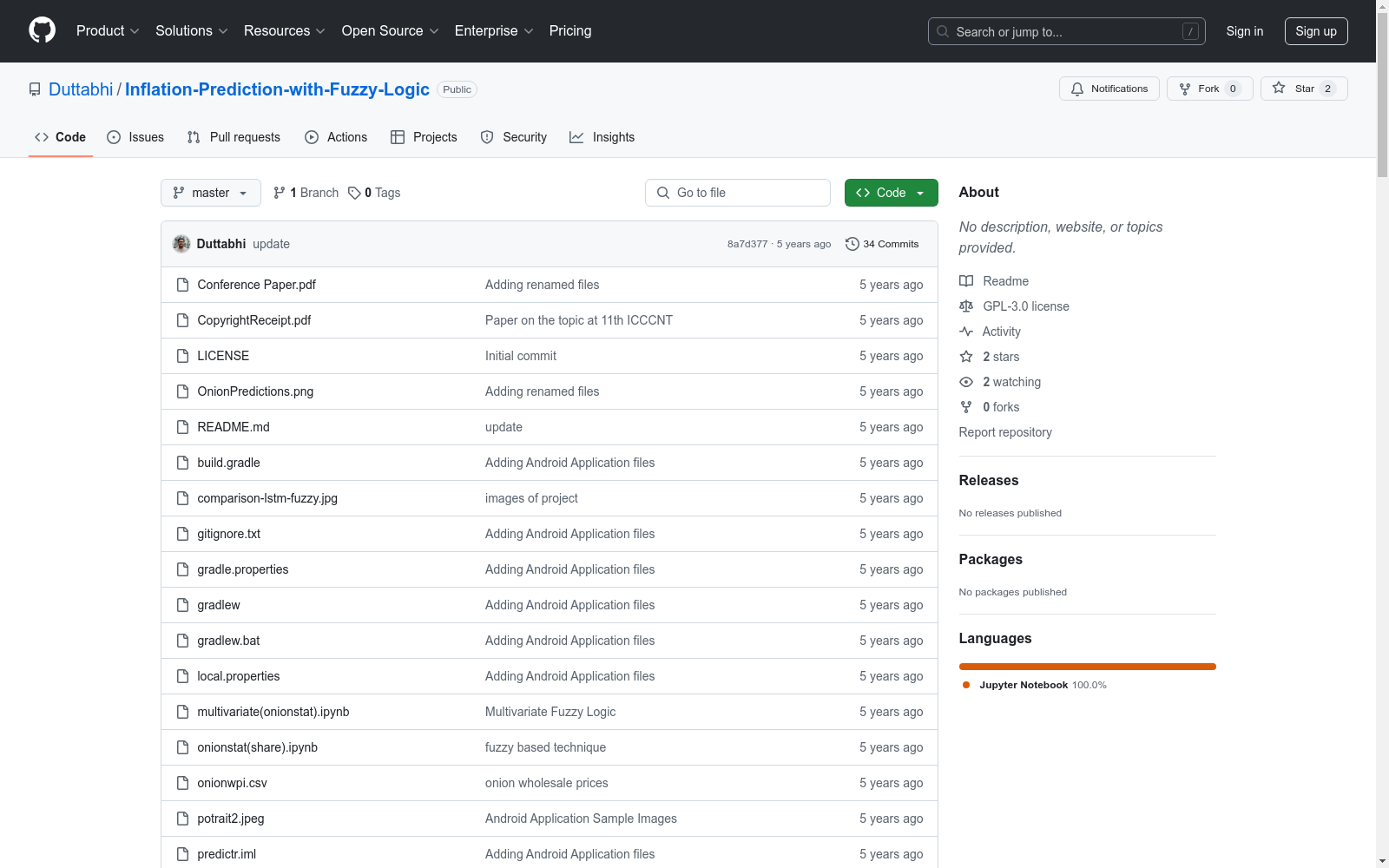Viewport: 1389px width, 868px height.
Task: Click file icon for onionwpi.csv
Action: coord(182,783)
